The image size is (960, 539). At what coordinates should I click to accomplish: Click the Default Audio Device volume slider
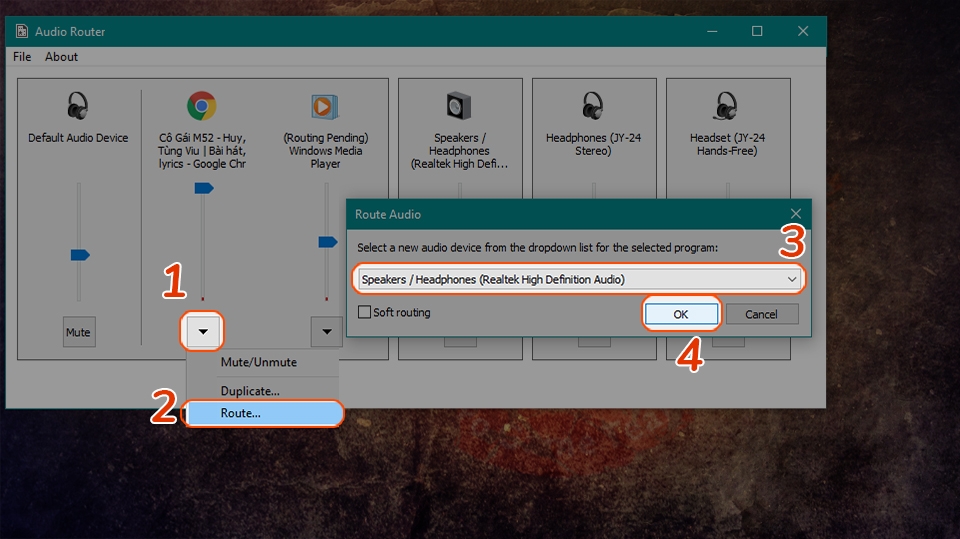[x=80, y=255]
